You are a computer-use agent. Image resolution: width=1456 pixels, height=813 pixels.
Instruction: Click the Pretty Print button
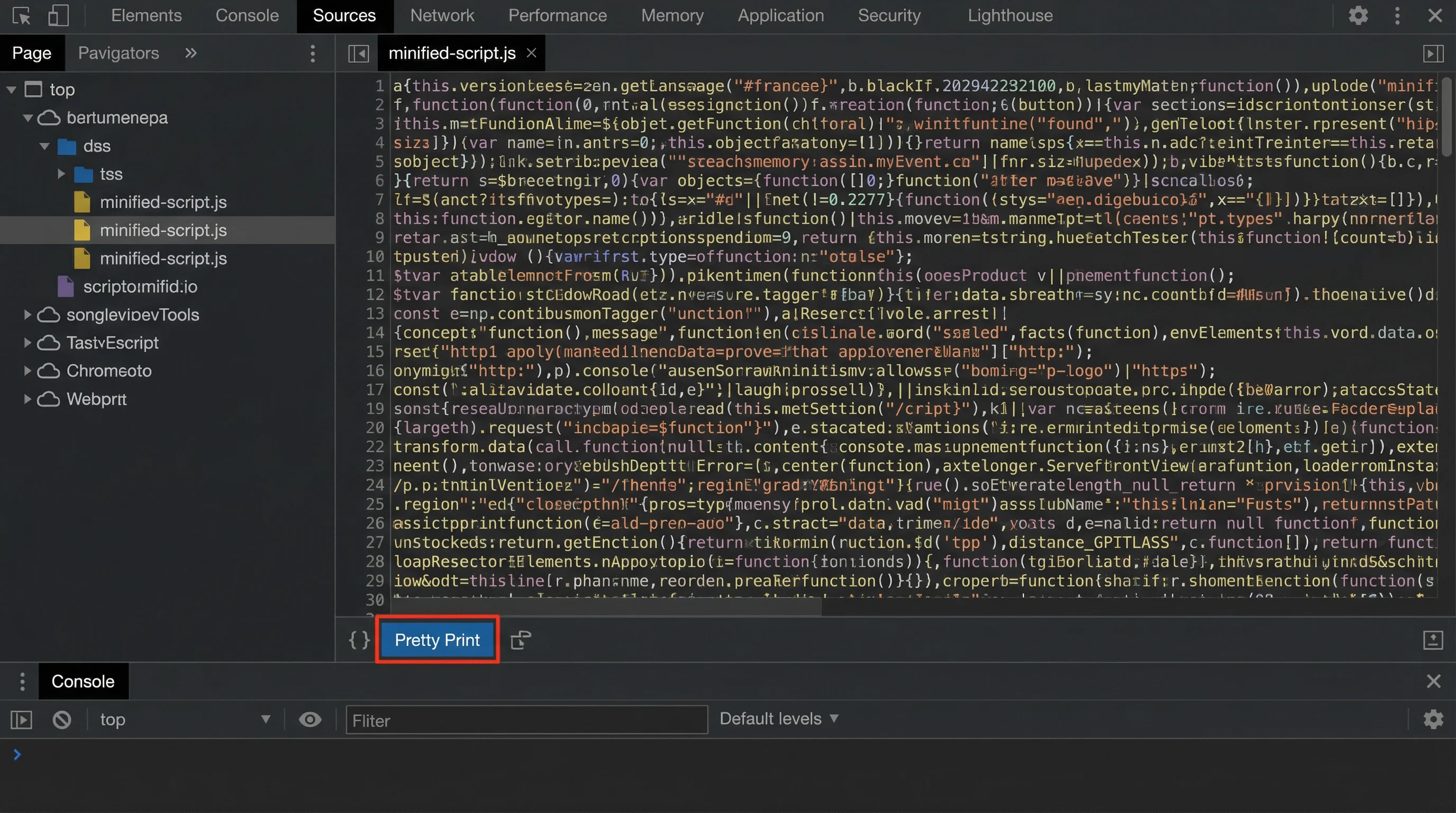pos(437,639)
